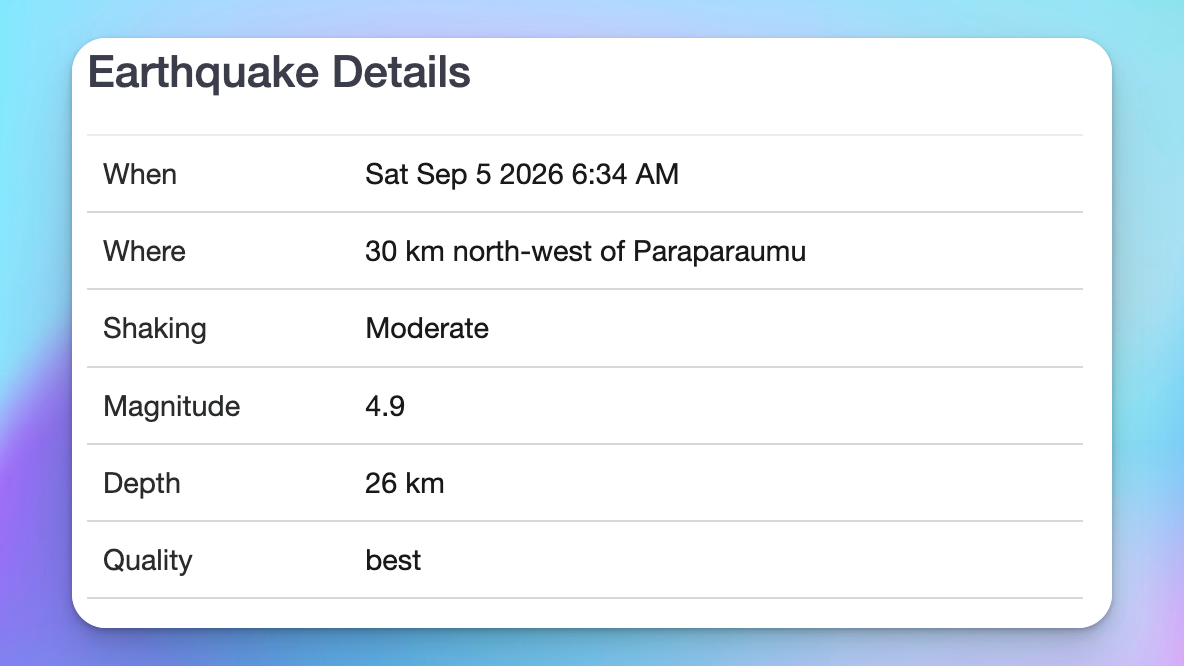Click the magnitude value 4.9
The height and width of the screenshot is (666, 1184).
pos(385,406)
